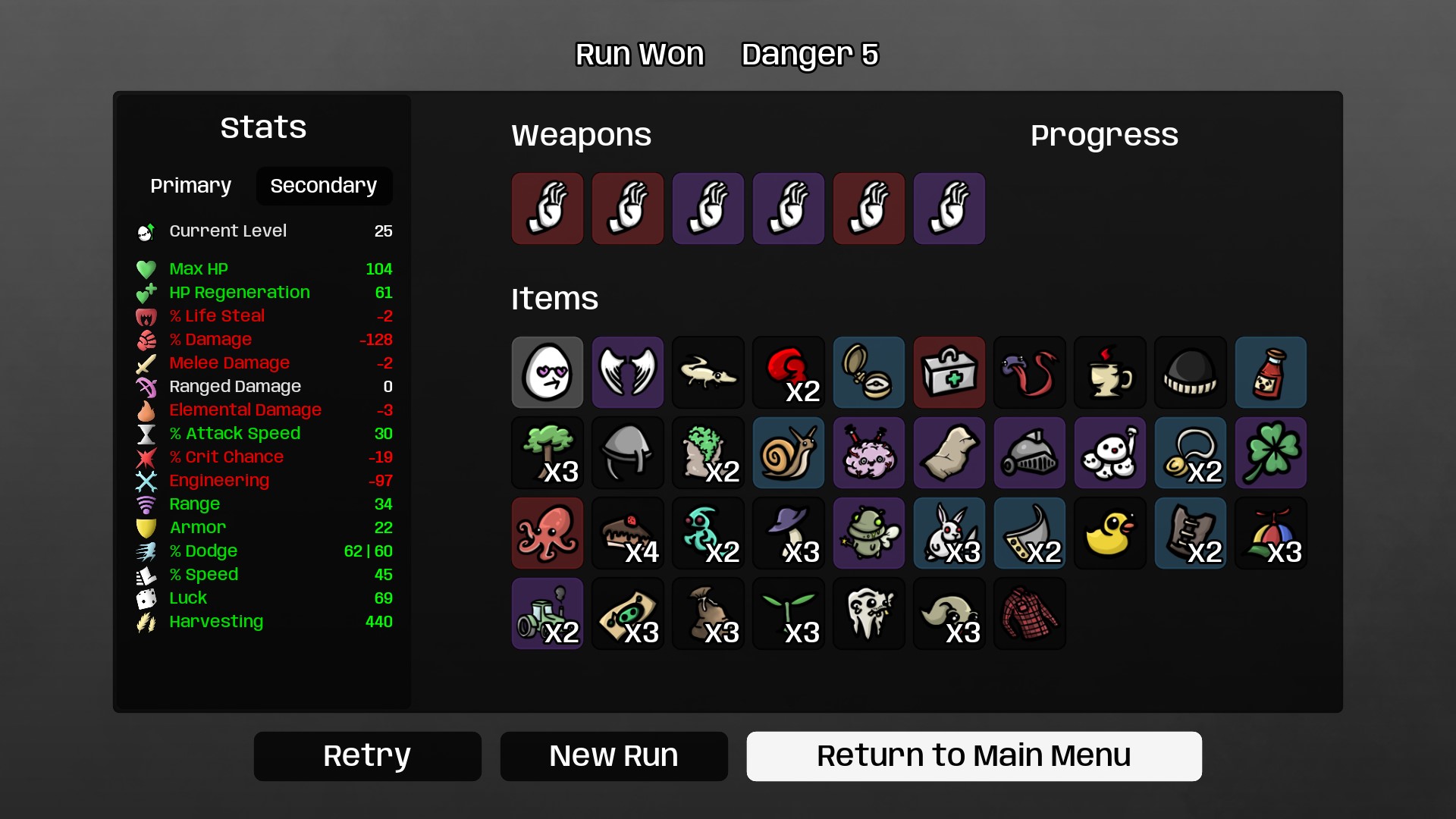Screen dimensions: 1456x819
Task: Select the cake slice item with x4 count
Action: [x=627, y=533]
